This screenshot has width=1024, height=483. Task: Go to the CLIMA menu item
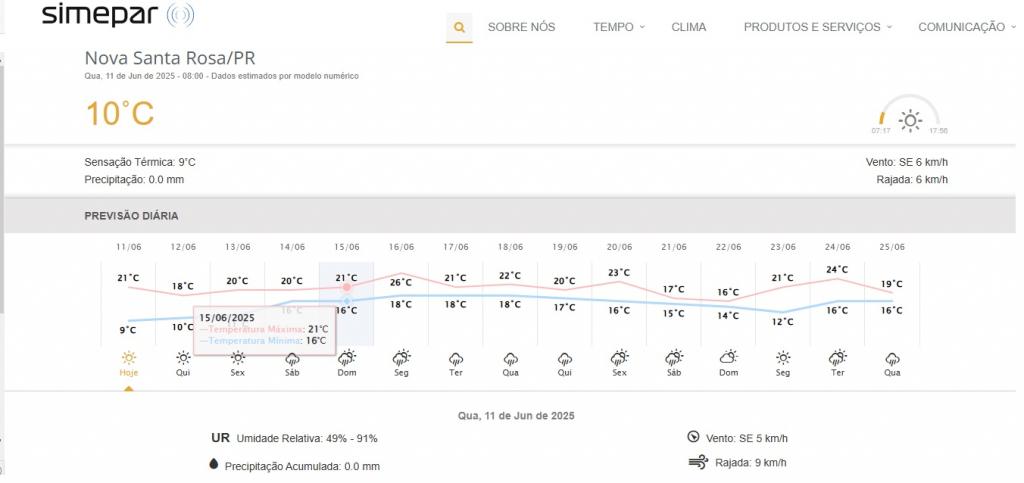[688, 27]
